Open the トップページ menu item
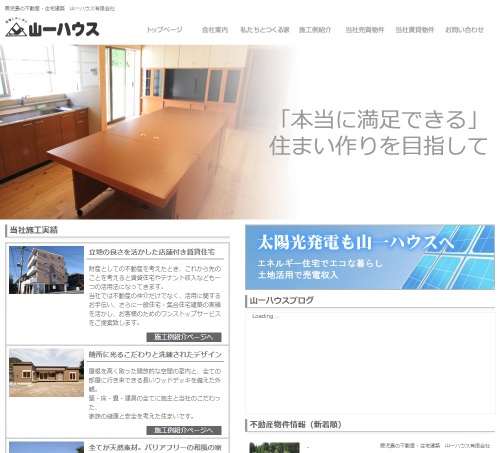 click(165, 30)
